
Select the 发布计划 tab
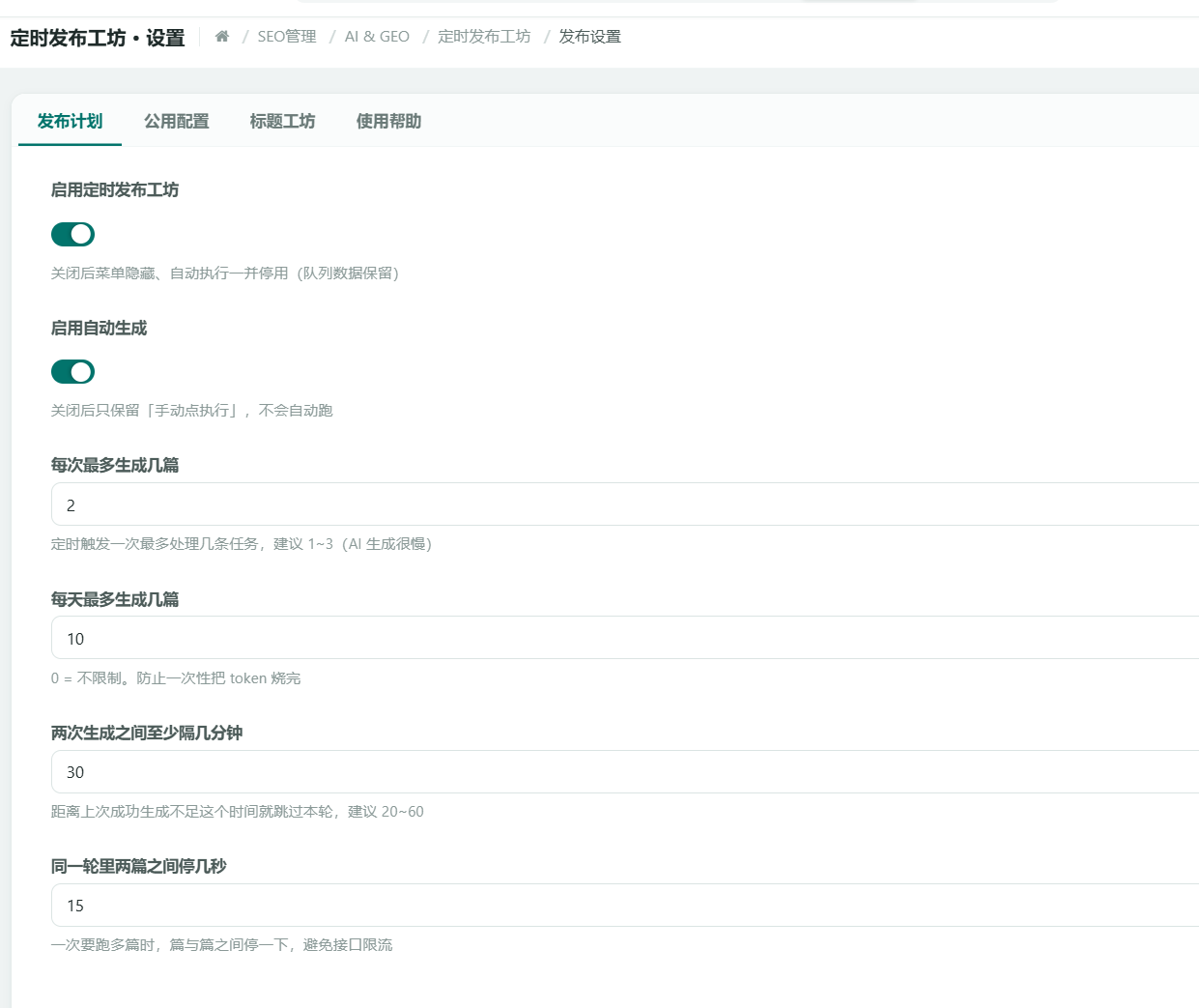(70, 121)
